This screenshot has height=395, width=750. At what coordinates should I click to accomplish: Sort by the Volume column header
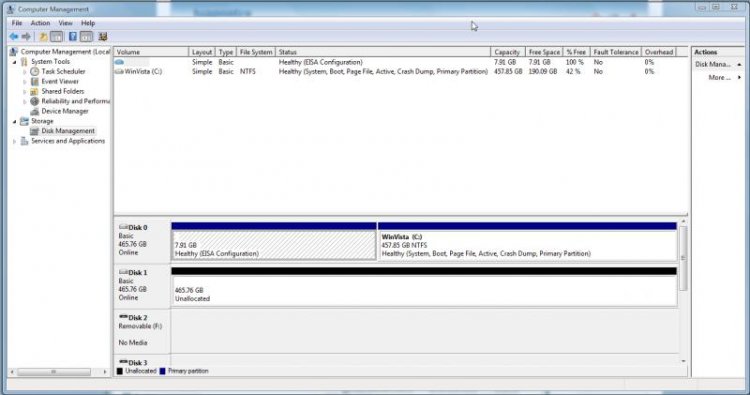pos(151,52)
